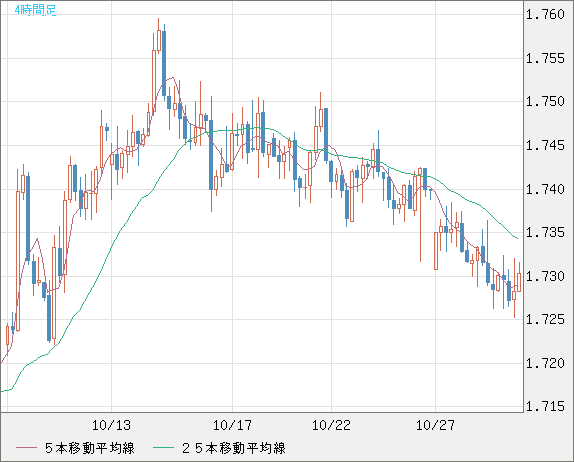574x462 pixels.
Task: Click the 10/22 date axis label
Action: (x=331, y=425)
